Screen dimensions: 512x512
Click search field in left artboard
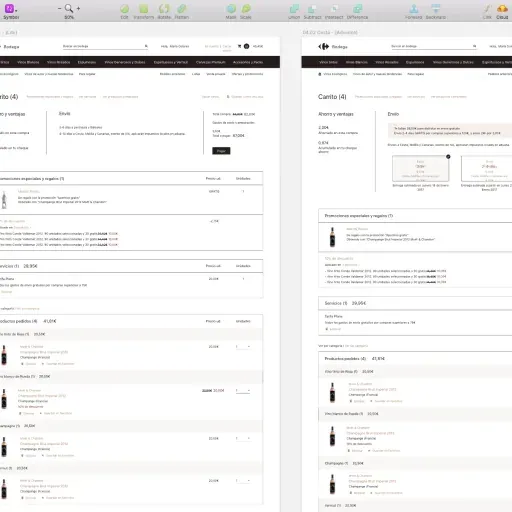[x=105, y=46]
